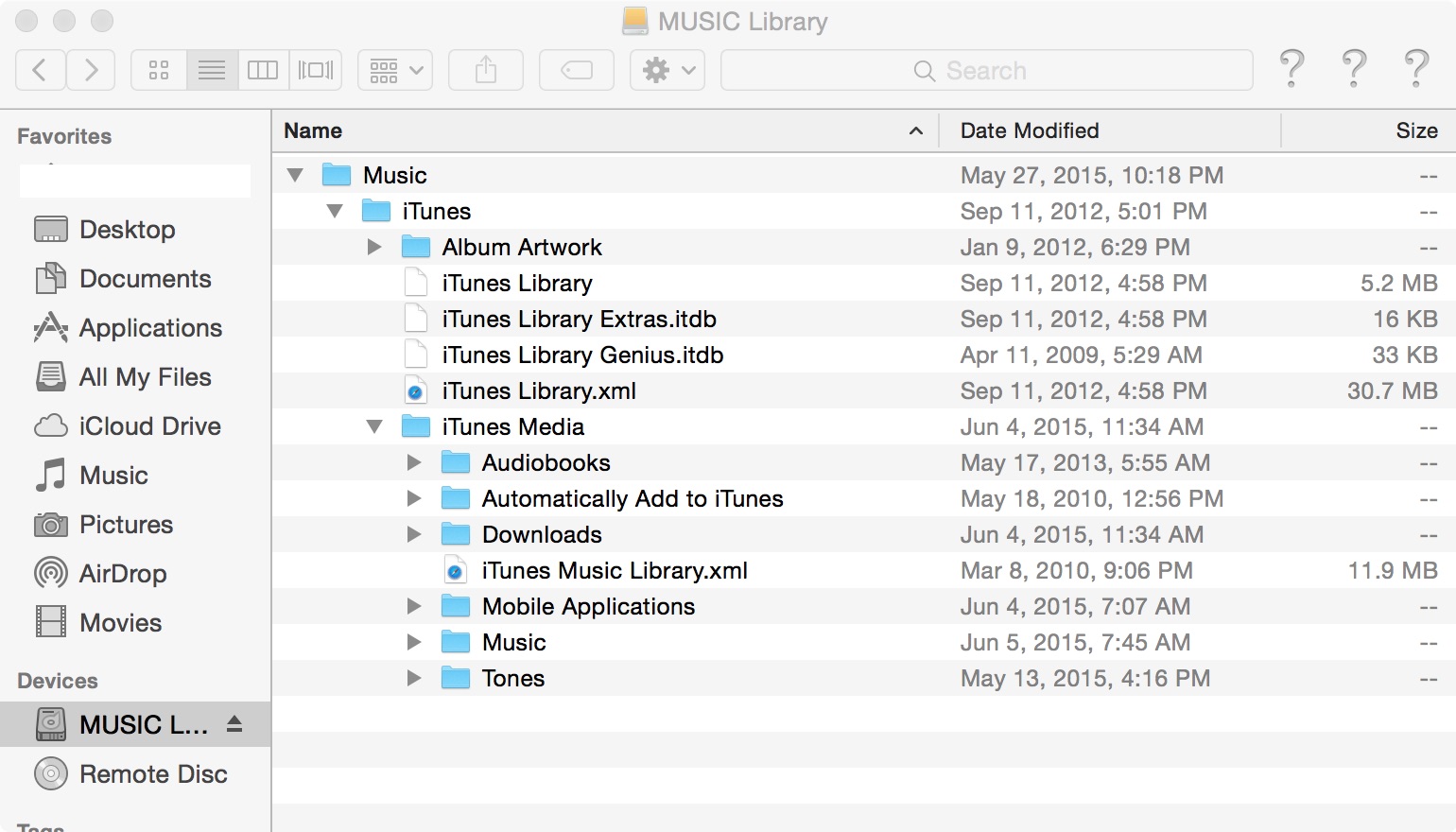Image resolution: width=1456 pixels, height=832 pixels.
Task: Collapse the iTunes Media folder
Action: point(374,426)
